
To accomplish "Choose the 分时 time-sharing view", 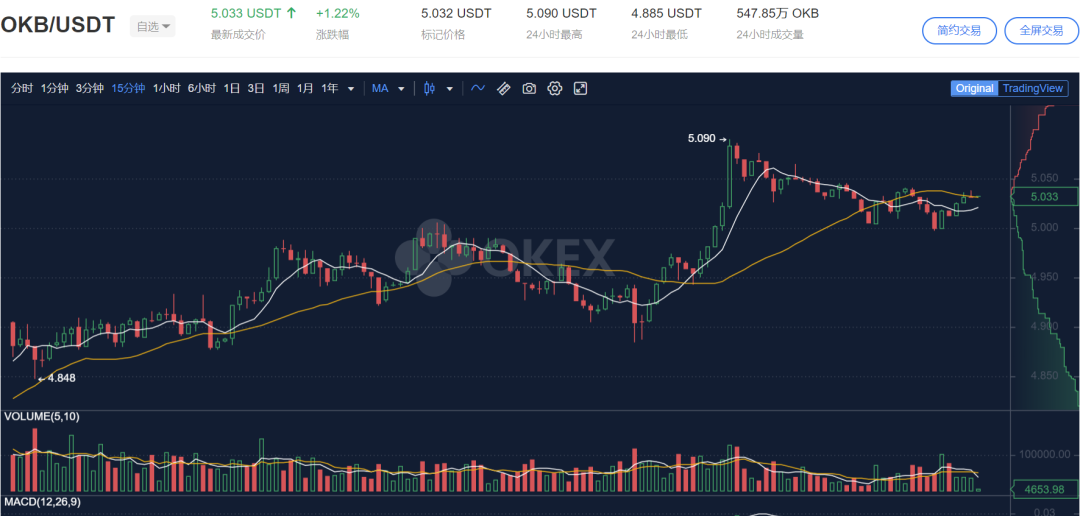I will tap(22, 88).
